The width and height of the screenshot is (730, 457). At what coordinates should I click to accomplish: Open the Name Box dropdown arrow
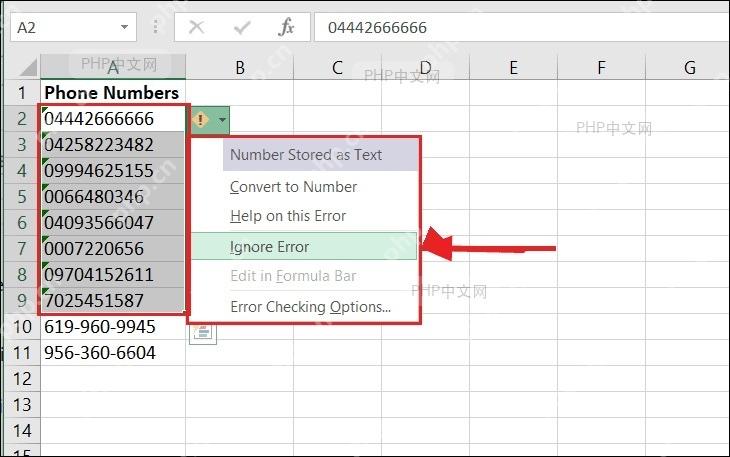(124, 27)
